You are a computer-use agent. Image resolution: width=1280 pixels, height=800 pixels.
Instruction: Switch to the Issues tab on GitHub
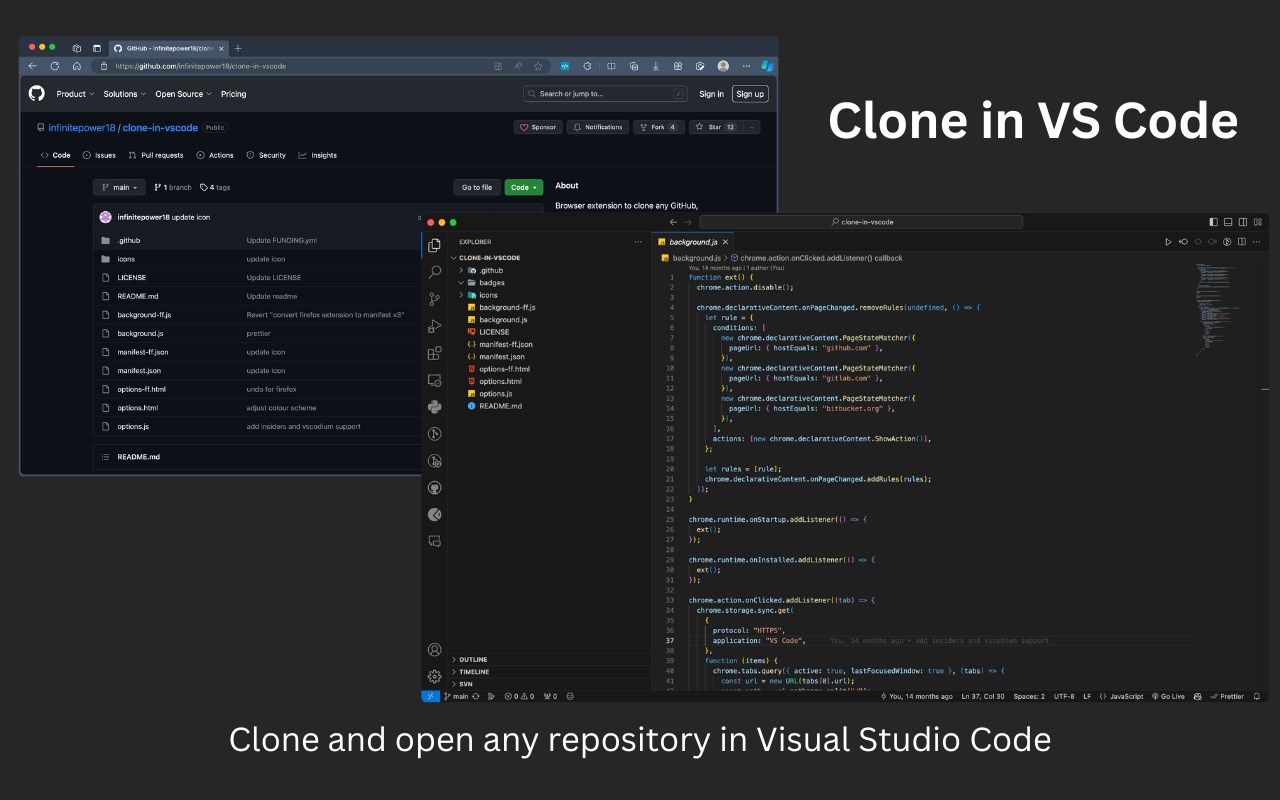pos(99,155)
